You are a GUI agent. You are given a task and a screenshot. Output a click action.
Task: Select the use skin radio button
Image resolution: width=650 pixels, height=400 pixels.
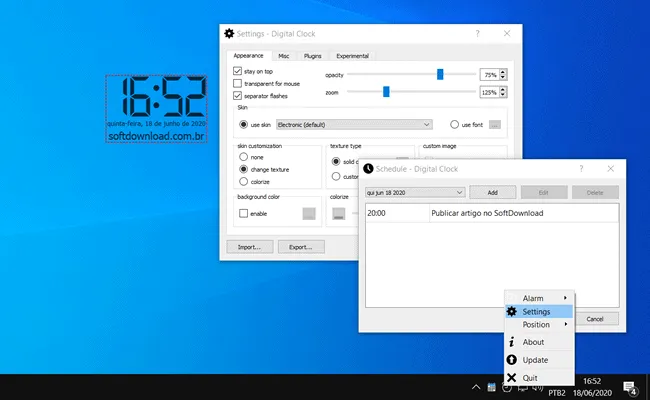point(243,124)
